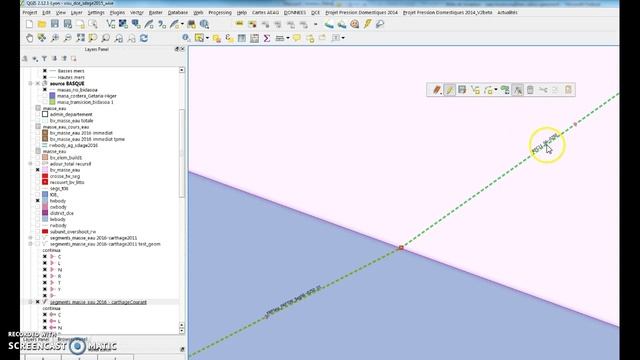Click the Zoom to Selection icon

tap(93, 38)
